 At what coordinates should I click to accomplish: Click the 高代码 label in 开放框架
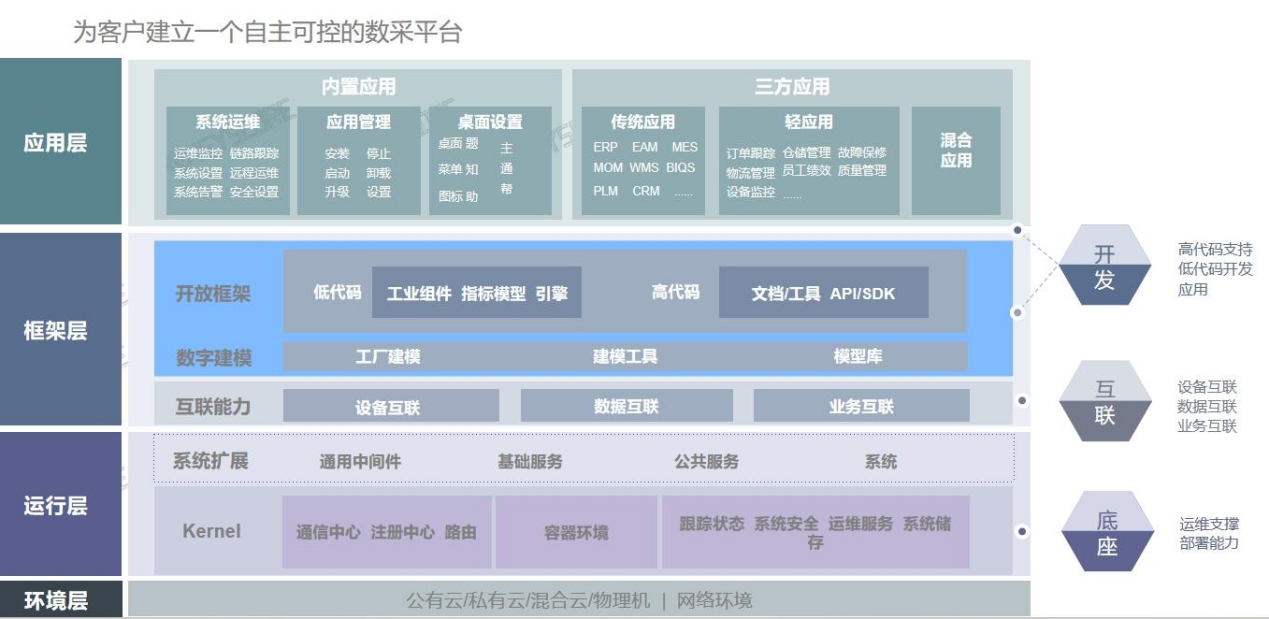(x=675, y=292)
